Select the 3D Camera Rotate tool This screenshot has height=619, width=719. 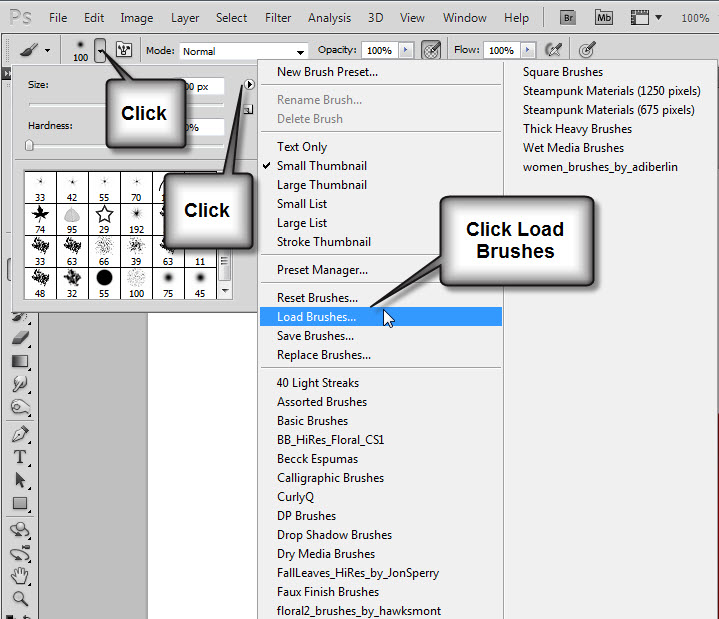point(20,553)
